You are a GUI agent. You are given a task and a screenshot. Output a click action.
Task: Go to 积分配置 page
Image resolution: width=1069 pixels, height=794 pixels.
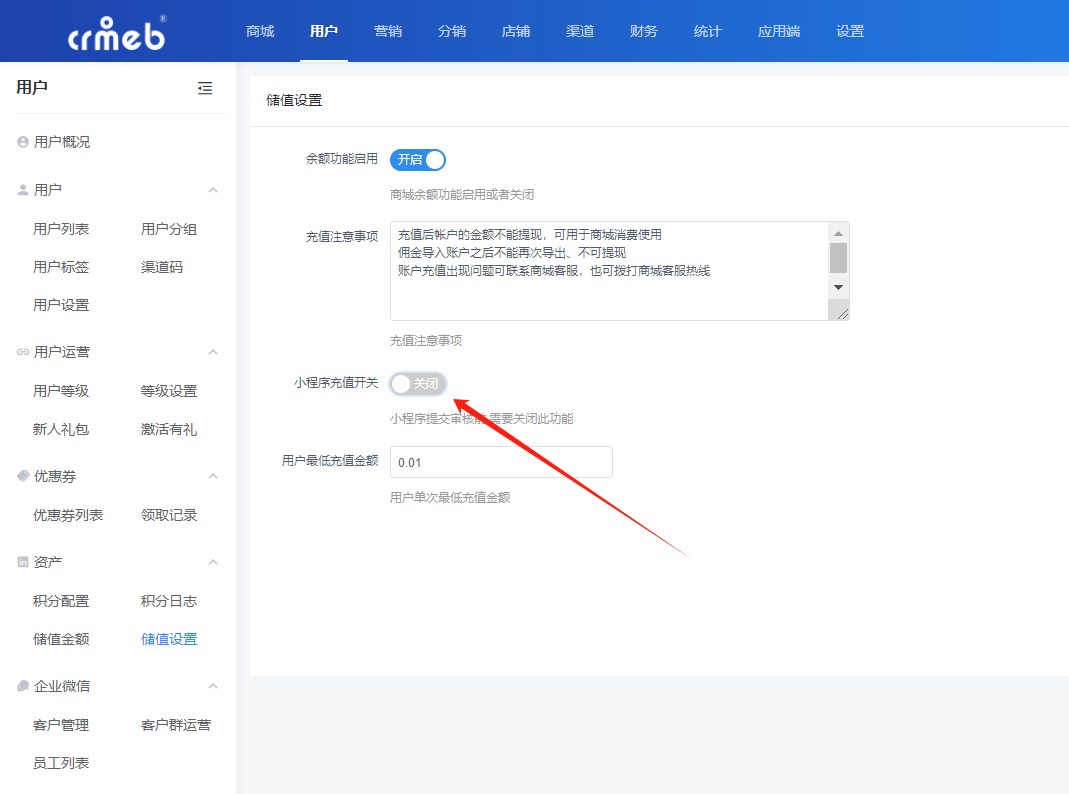tap(61, 601)
